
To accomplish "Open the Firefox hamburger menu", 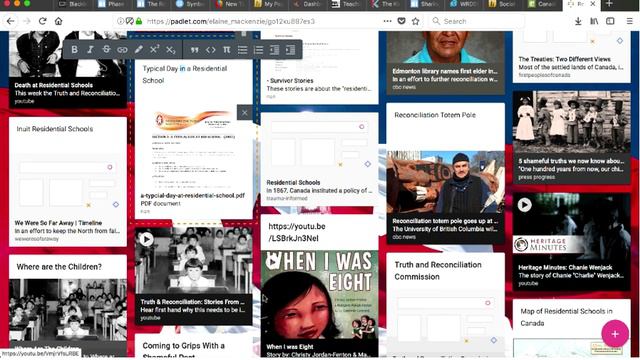I will click(630, 21).
